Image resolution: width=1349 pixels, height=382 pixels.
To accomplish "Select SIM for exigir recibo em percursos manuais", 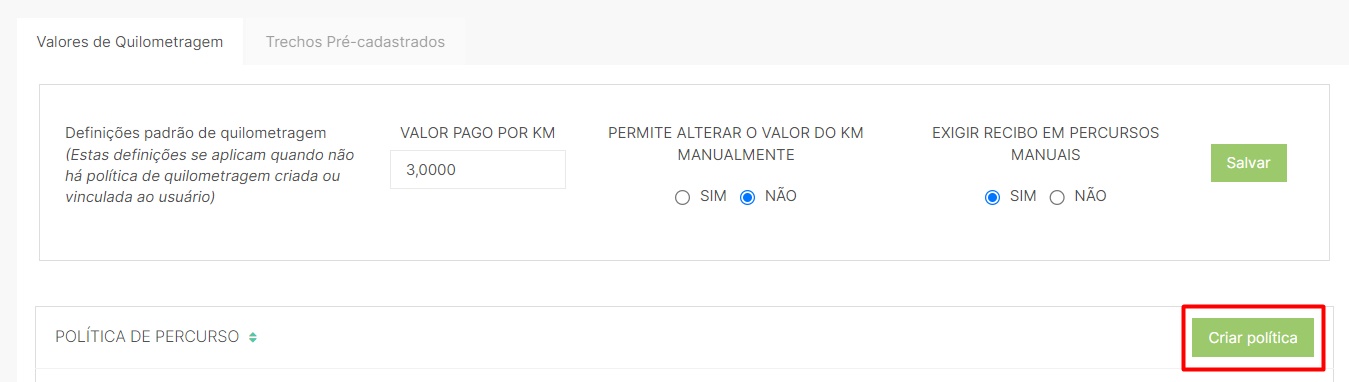I will [992, 197].
